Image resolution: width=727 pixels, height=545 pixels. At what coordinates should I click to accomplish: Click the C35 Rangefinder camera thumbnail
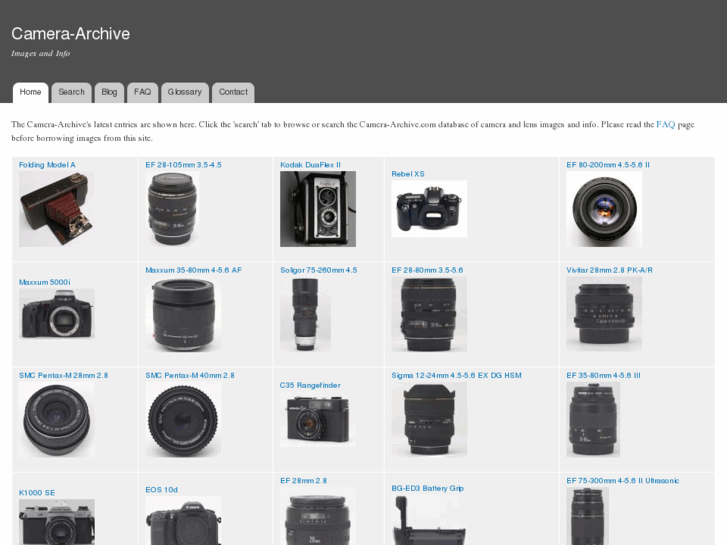click(318, 419)
